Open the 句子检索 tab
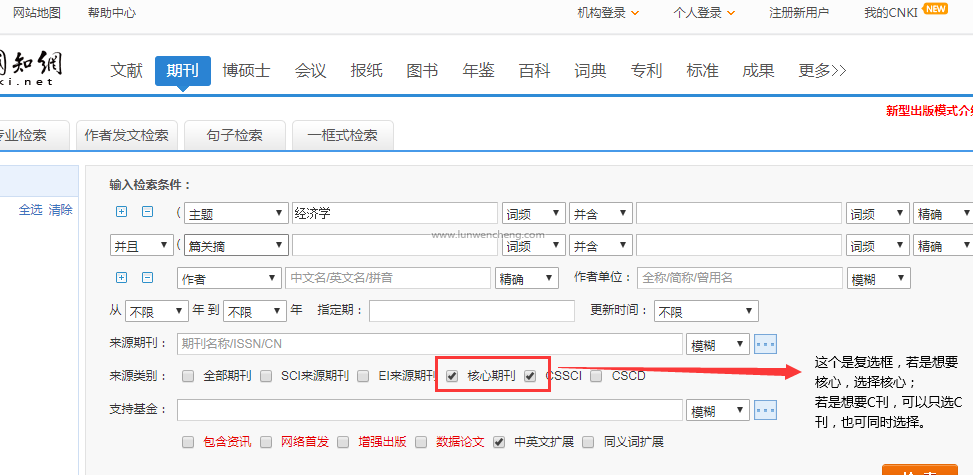Viewport: 973px width, 475px height. (235, 135)
